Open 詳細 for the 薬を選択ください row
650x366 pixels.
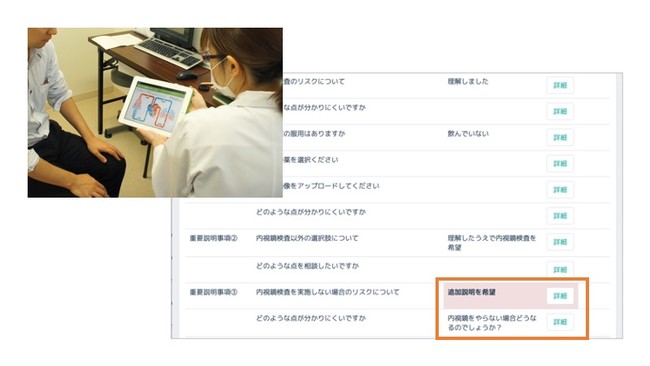pyautogui.click(x=560, y=164)
